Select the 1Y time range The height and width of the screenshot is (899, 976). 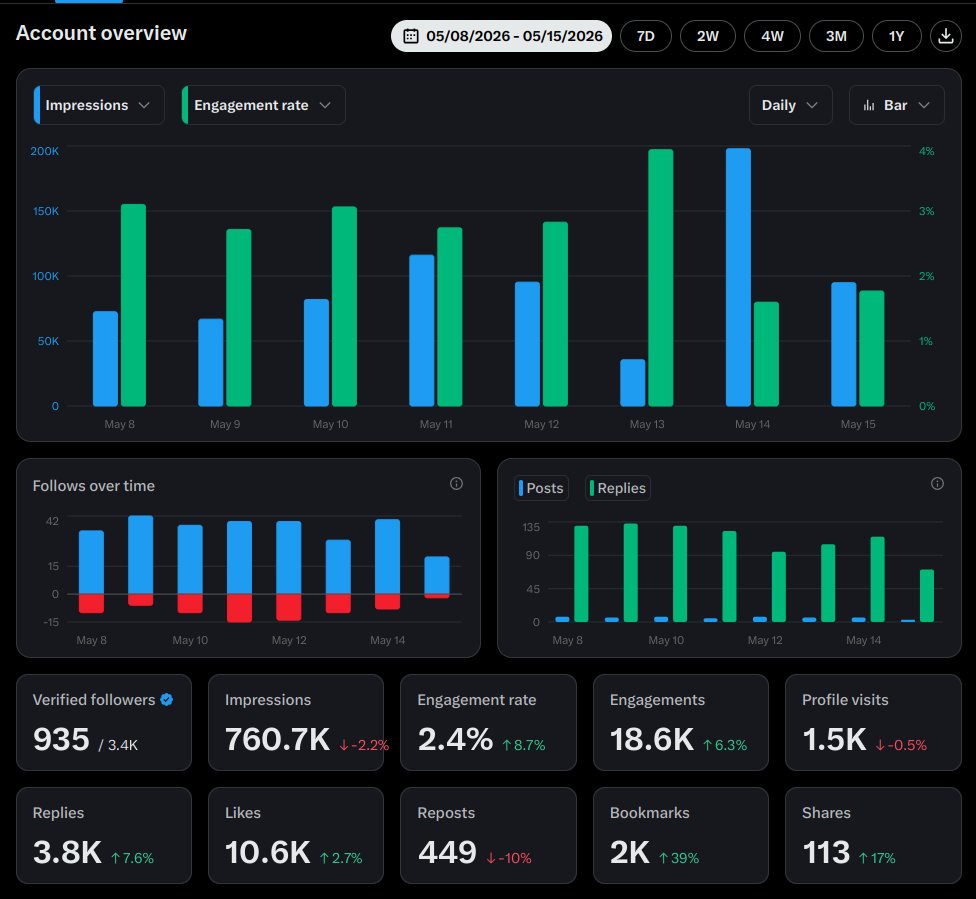(x=896, y=36)
